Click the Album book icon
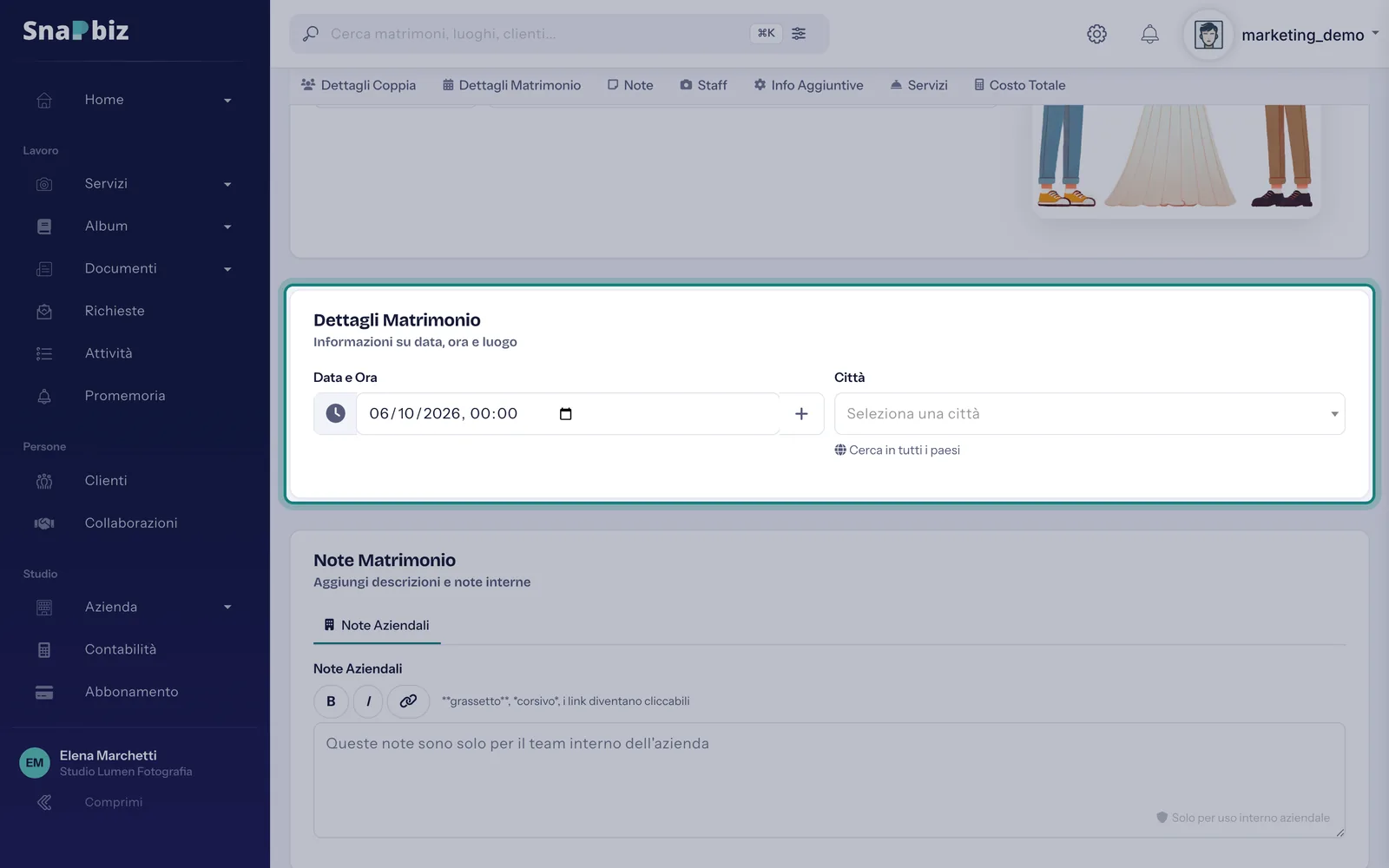Screen dimensions: 1389x868 [44, 227]
